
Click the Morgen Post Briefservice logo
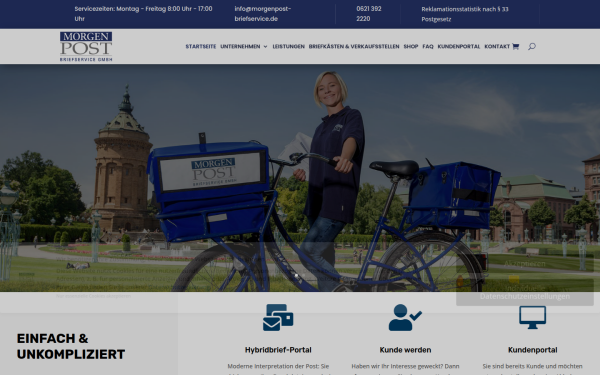coord(86,46)
